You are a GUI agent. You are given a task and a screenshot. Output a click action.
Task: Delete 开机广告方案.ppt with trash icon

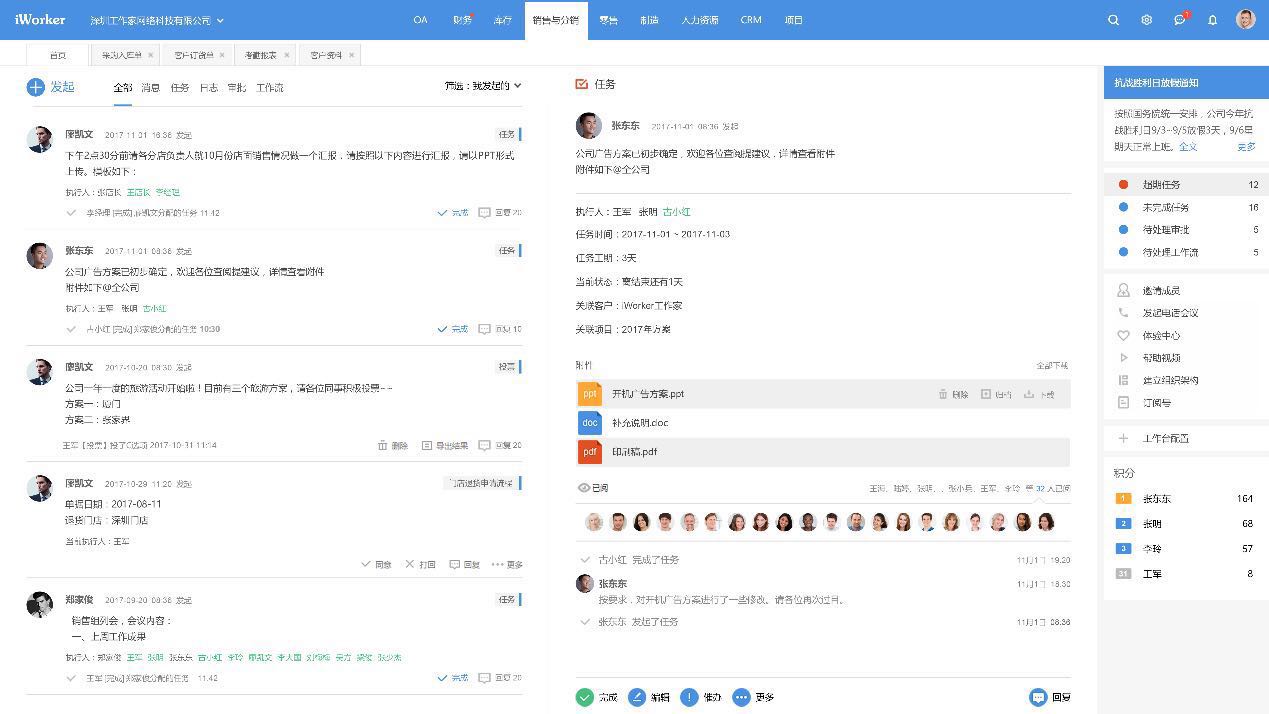(943, 394)
